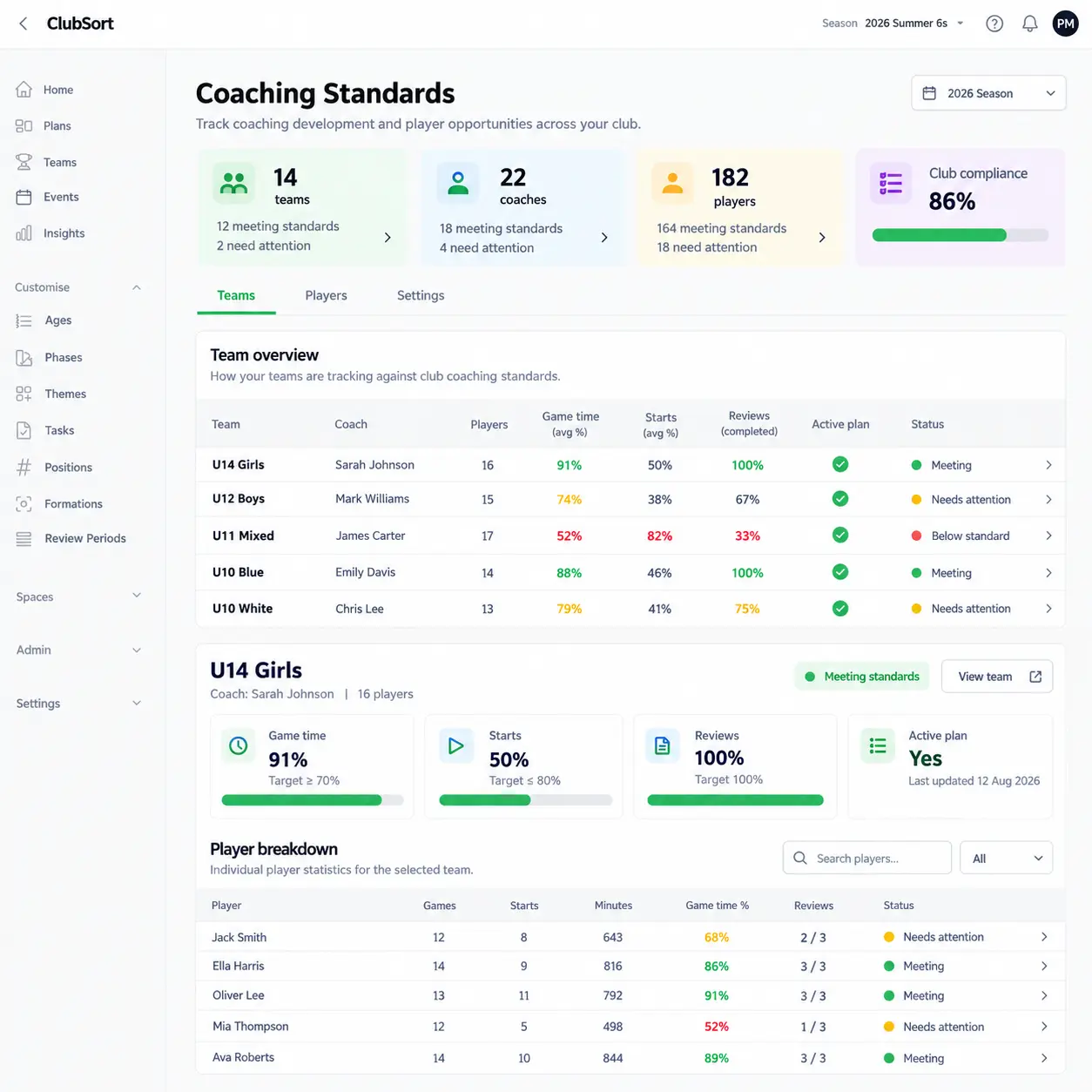Click the Game time progress bar
Image resolution: width=1092 pixels, height=1092 pixels.
click(x=313, y=800)
